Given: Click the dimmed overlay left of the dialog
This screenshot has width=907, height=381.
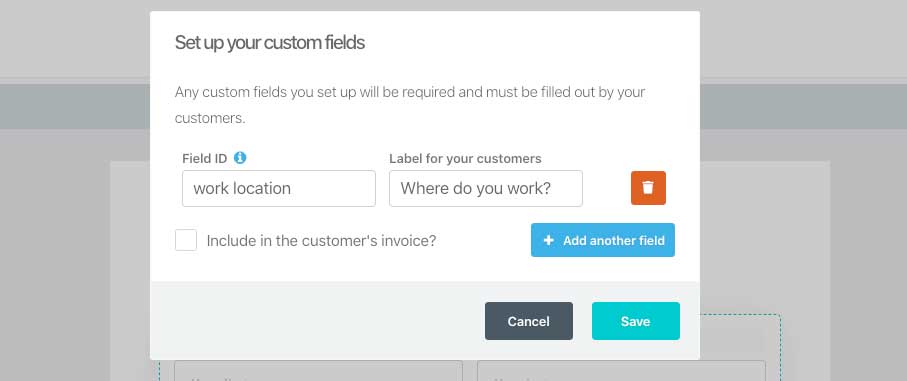Looking at the screenshot, I should tap(75, 231).
